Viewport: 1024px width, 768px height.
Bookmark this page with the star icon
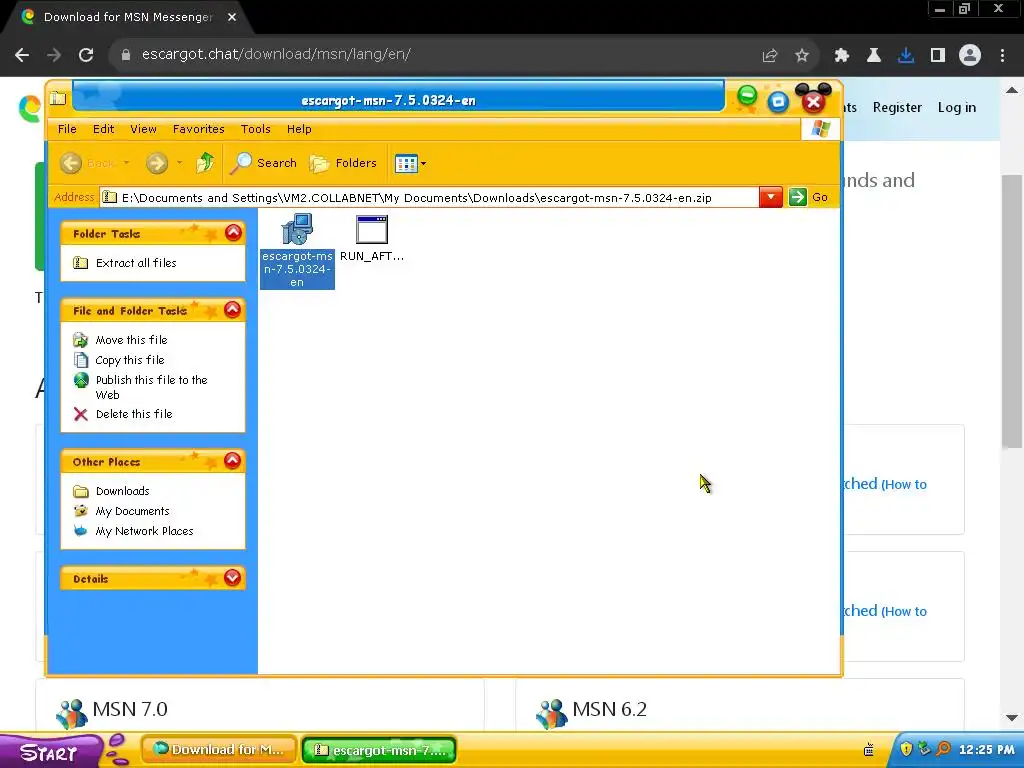click(x=802, y=56)
